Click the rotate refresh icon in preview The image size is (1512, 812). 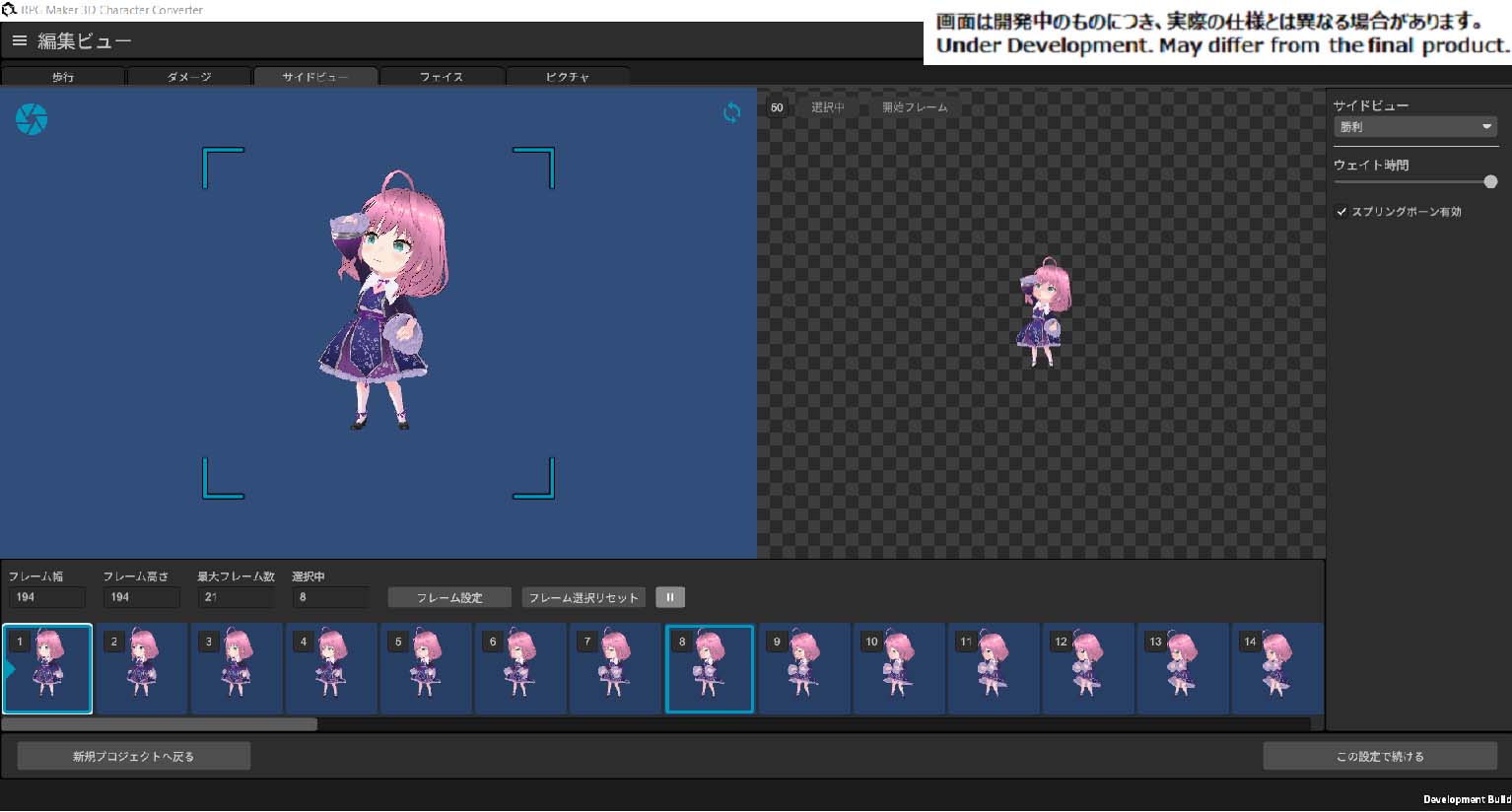click(x=731, y=112)
